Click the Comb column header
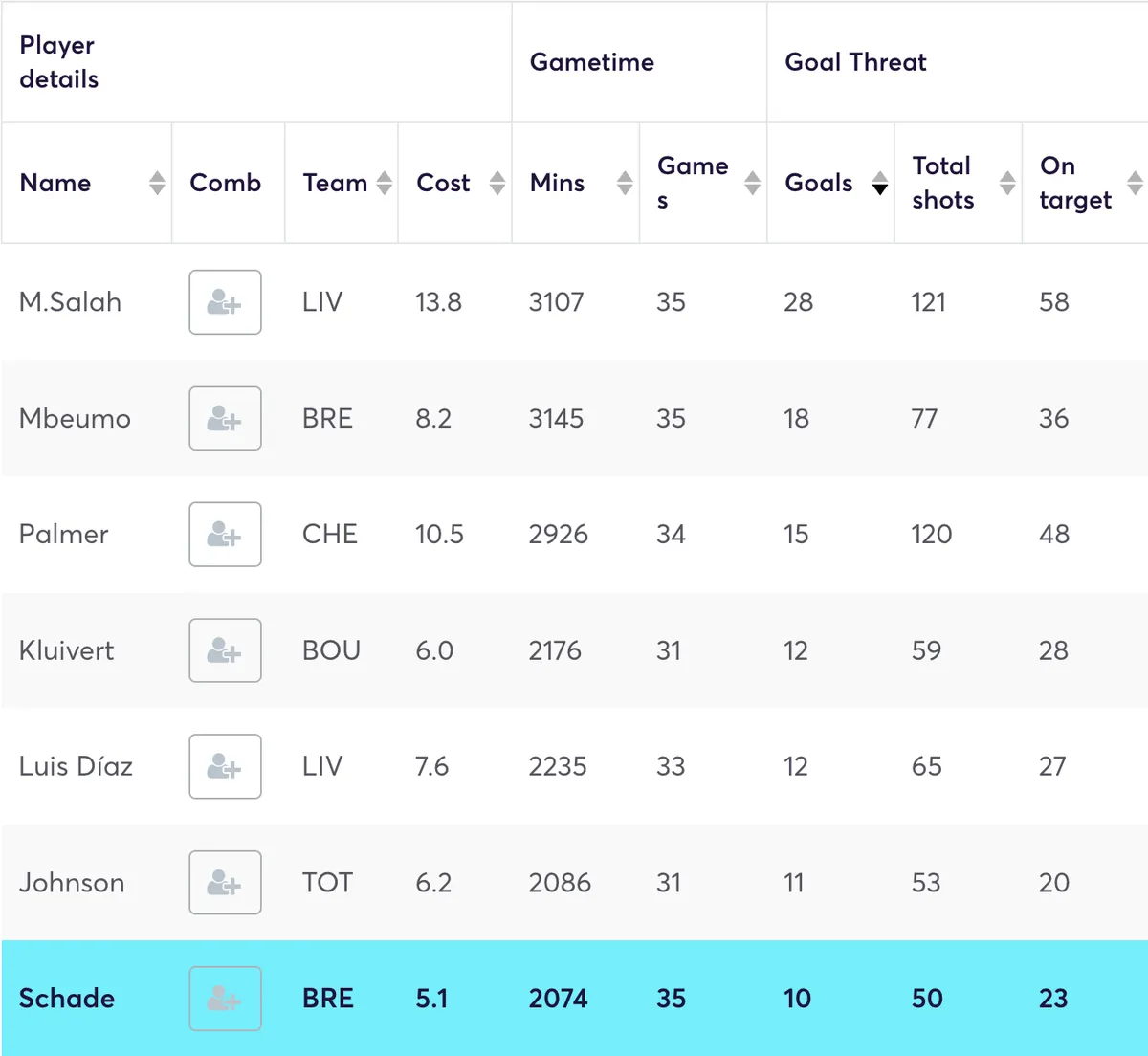Image resolution: width=1148 pixels, height=1056 pixels. pyautogui.click(x=226, y=183)
